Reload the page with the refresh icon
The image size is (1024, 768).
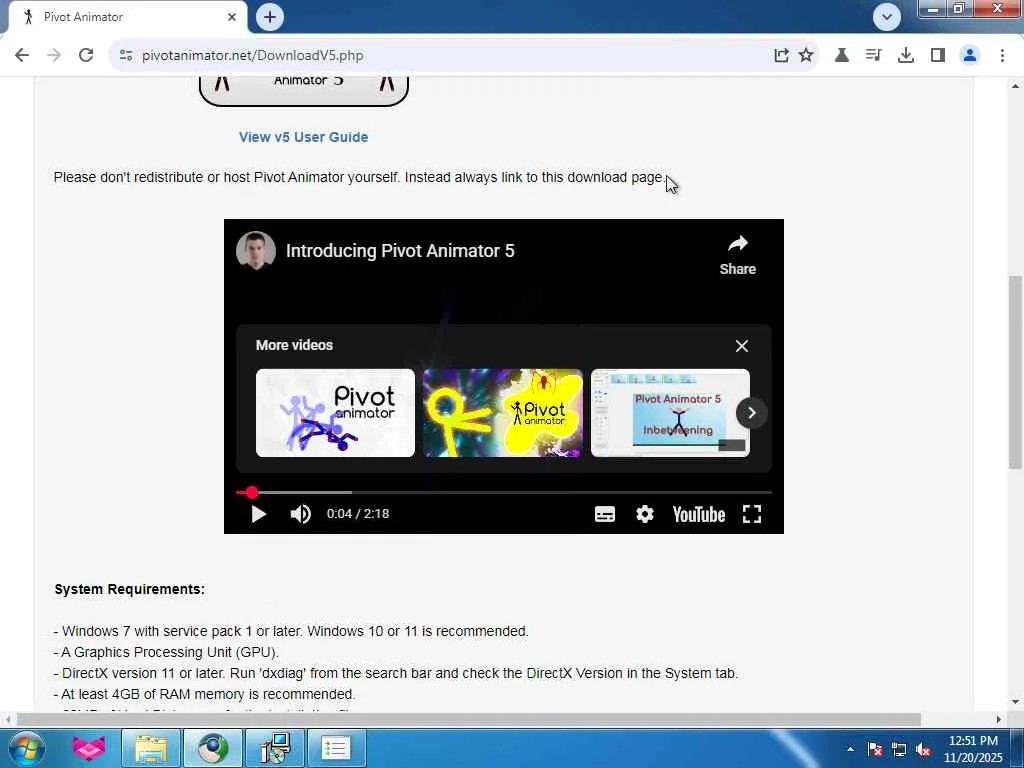click(86, 56)
